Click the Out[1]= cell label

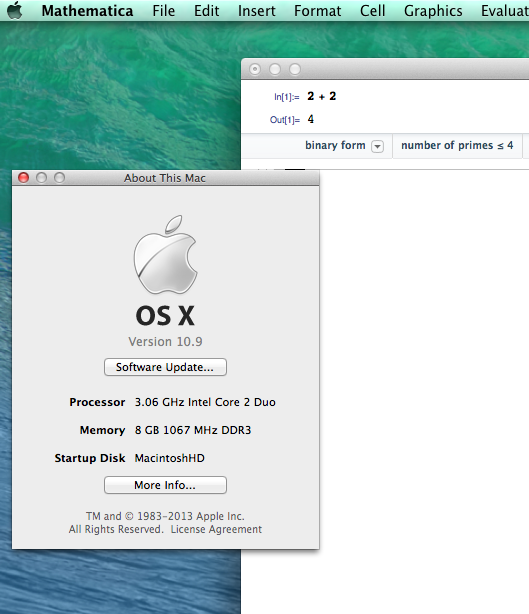(x=285, y=120)
